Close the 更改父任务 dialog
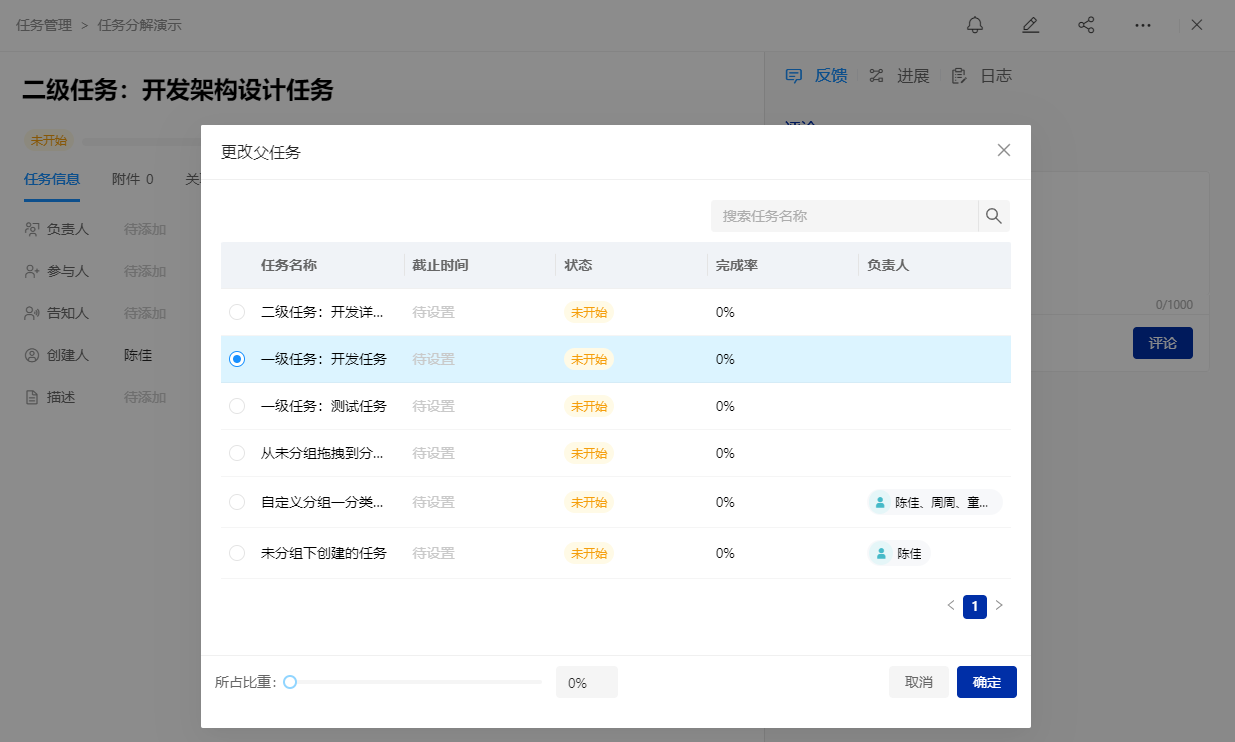This screenshot has height=742, width=1235. click(1004, 150)
